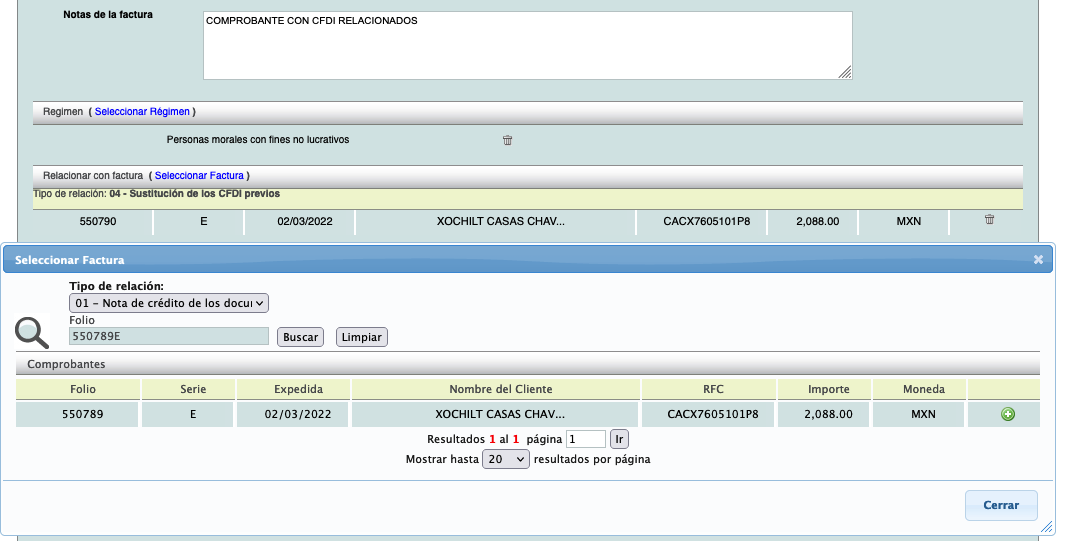Viewport: 1068px width, 541px height.
Task: Click the Cerrar button
Action: point(1000,505)
